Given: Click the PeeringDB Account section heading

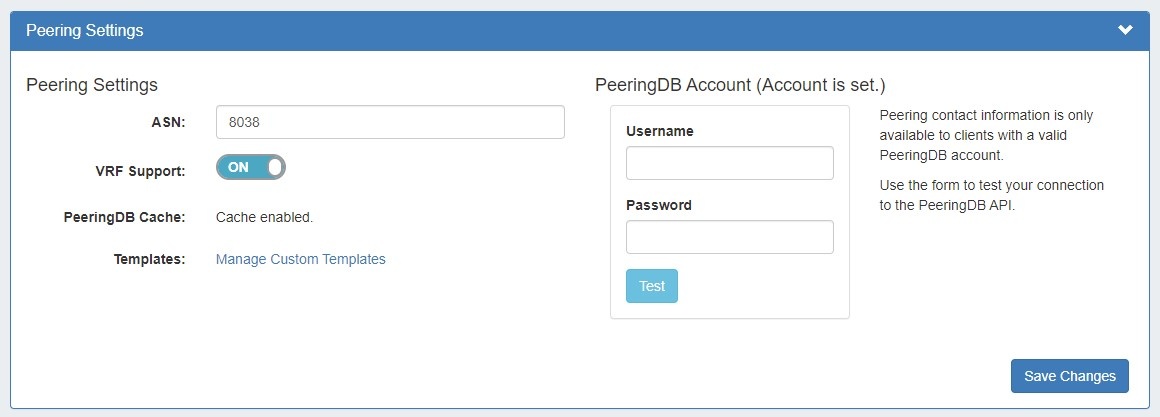Looking at the screenshot, I should (x=740, y=85).
